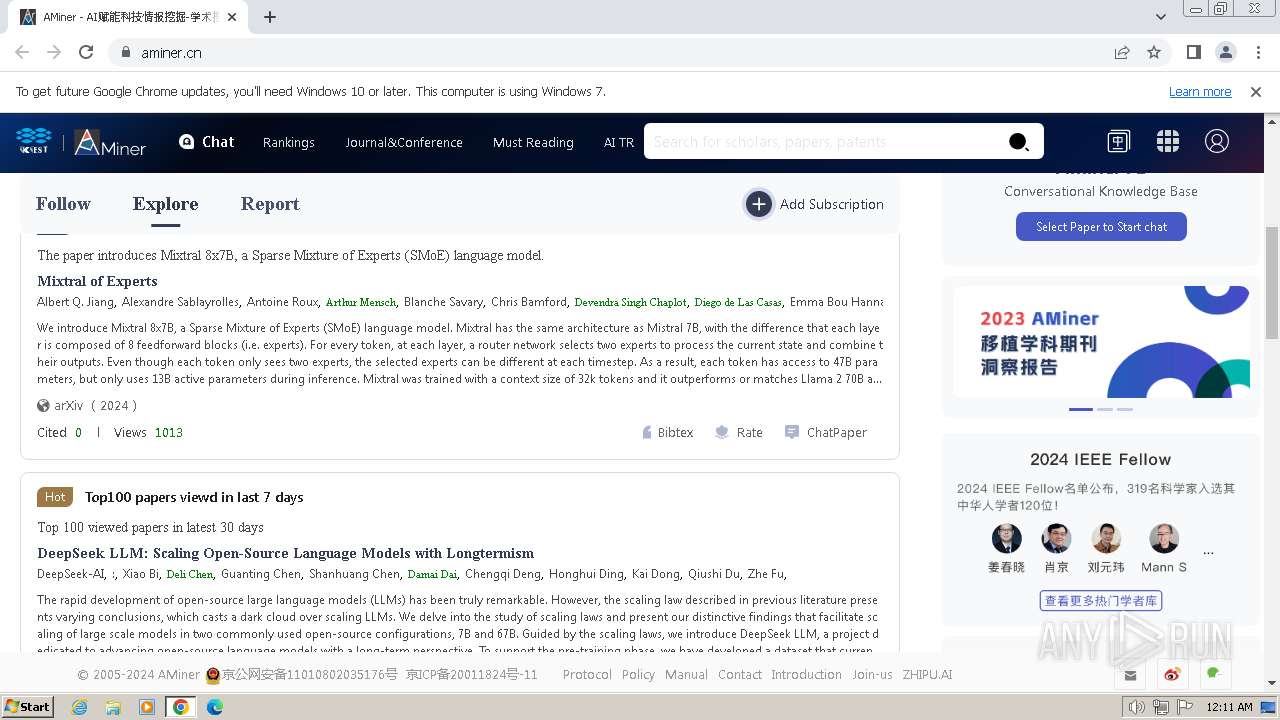This screenshot has width=1280, height=720.
Task: Open scholar 肖京 avatar
Action: tap(1056, 539)
